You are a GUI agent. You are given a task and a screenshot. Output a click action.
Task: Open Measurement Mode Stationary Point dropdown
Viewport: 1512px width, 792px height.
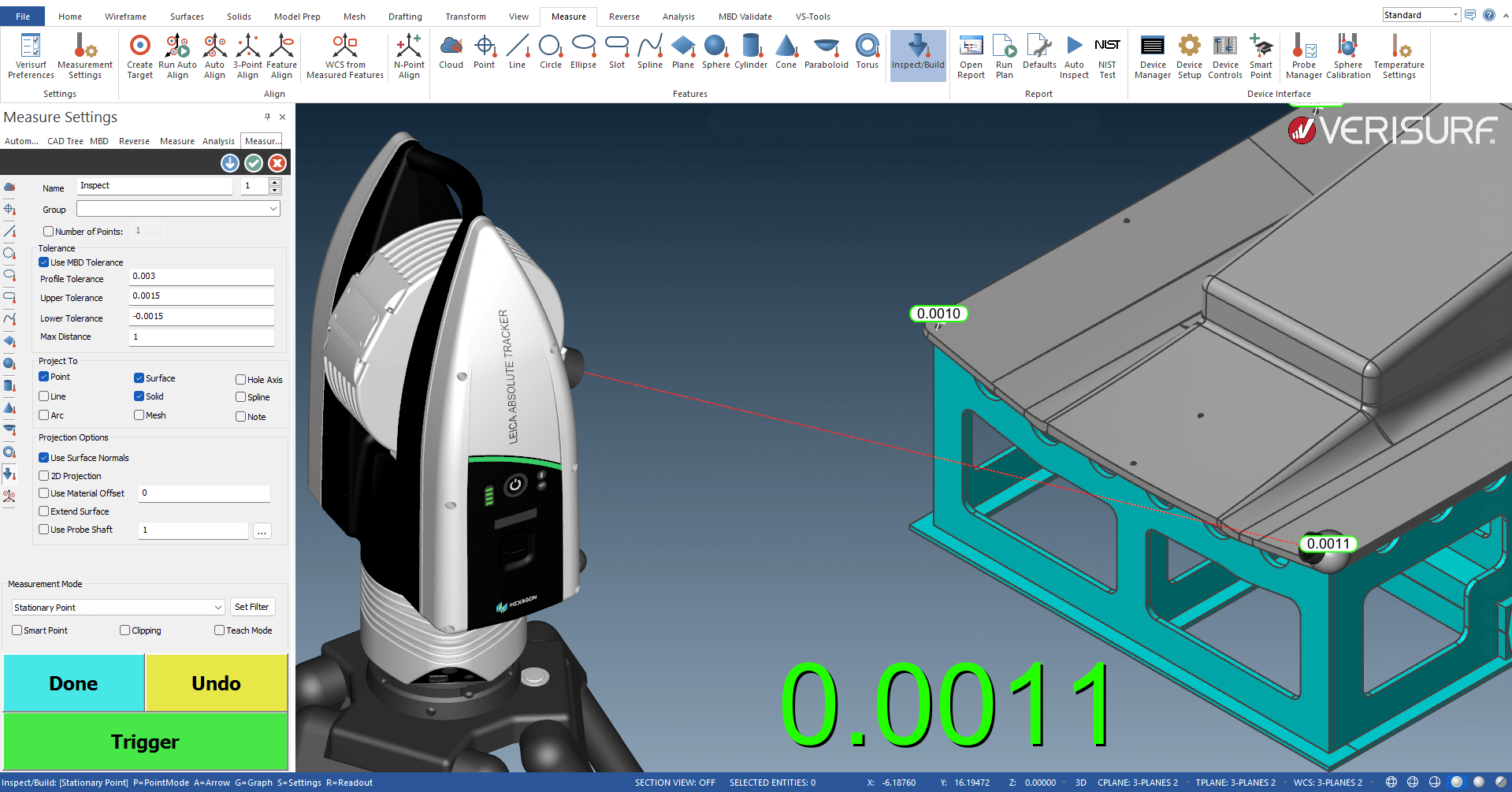click(118, 608)
